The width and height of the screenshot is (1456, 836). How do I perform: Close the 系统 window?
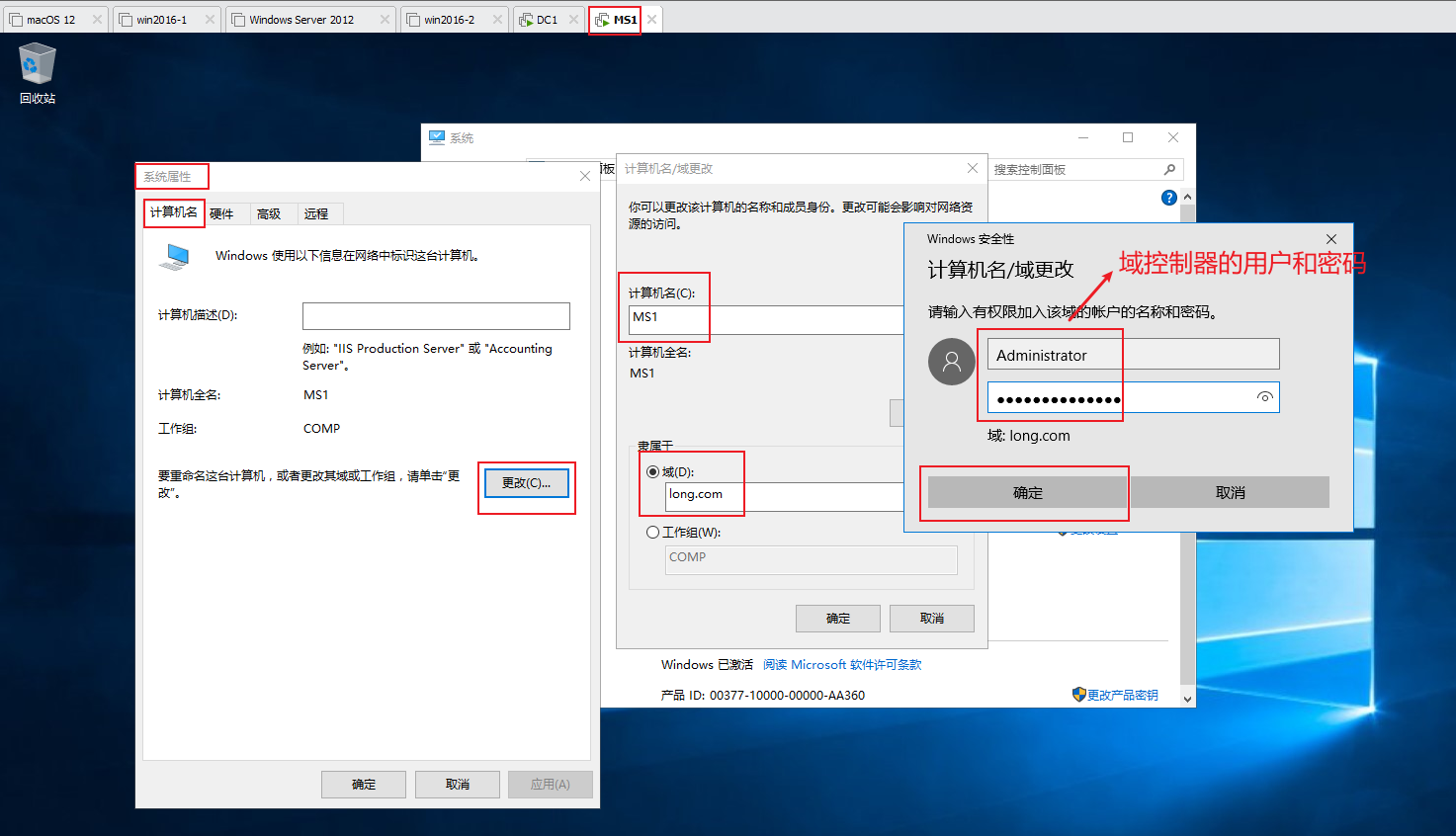pos(1173,137)
